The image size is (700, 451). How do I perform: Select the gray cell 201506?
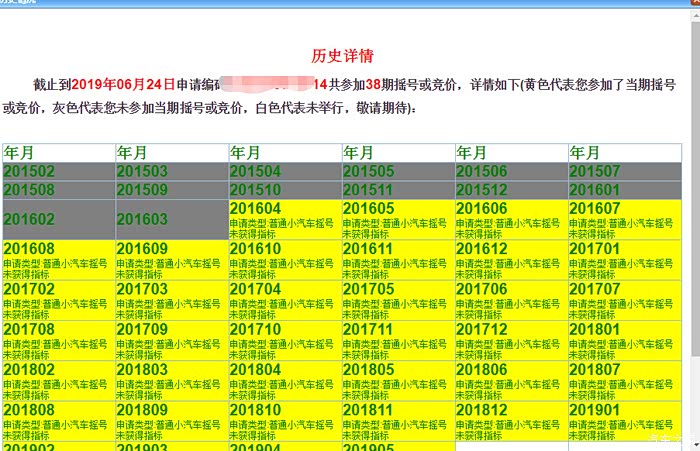512,171
